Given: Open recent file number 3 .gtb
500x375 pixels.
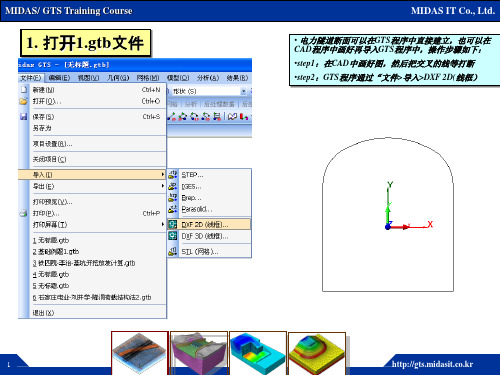Looking at the screenshot, I should 92,263.
